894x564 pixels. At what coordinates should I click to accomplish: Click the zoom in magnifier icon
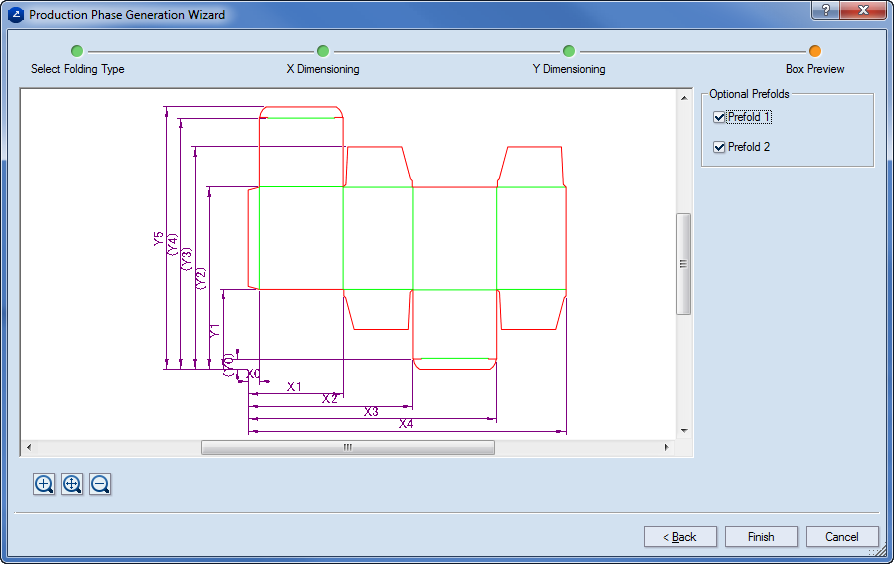pos(44,485)
